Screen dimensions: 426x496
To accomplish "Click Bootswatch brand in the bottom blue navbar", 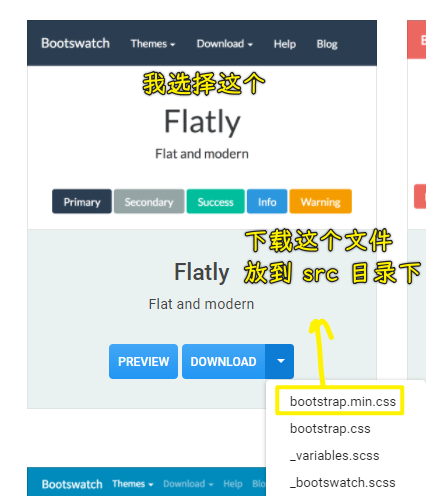I will point(72,484).
